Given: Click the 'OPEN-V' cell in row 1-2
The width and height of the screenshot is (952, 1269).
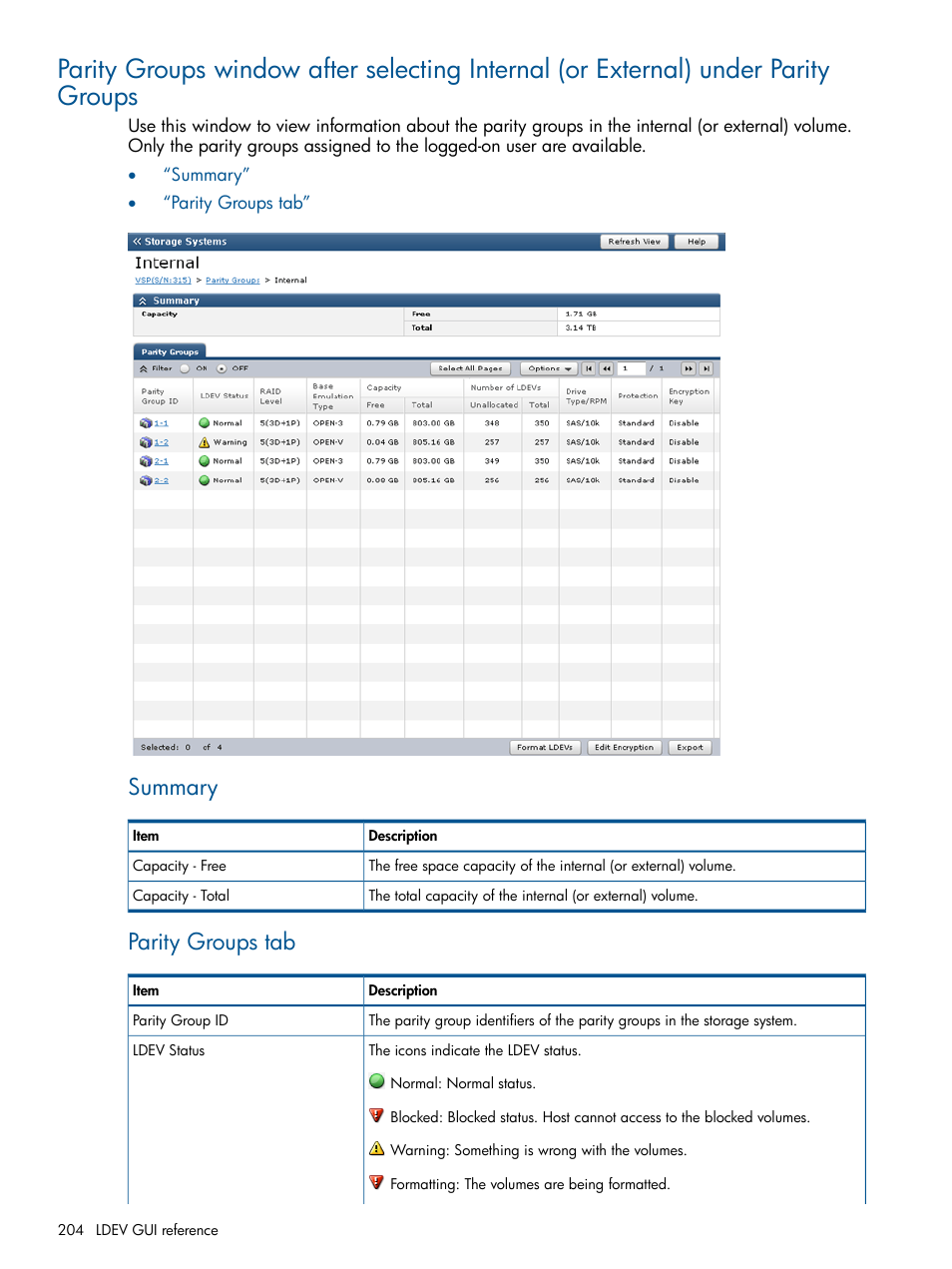Looking at the screenshot, I should coord(328,442).
